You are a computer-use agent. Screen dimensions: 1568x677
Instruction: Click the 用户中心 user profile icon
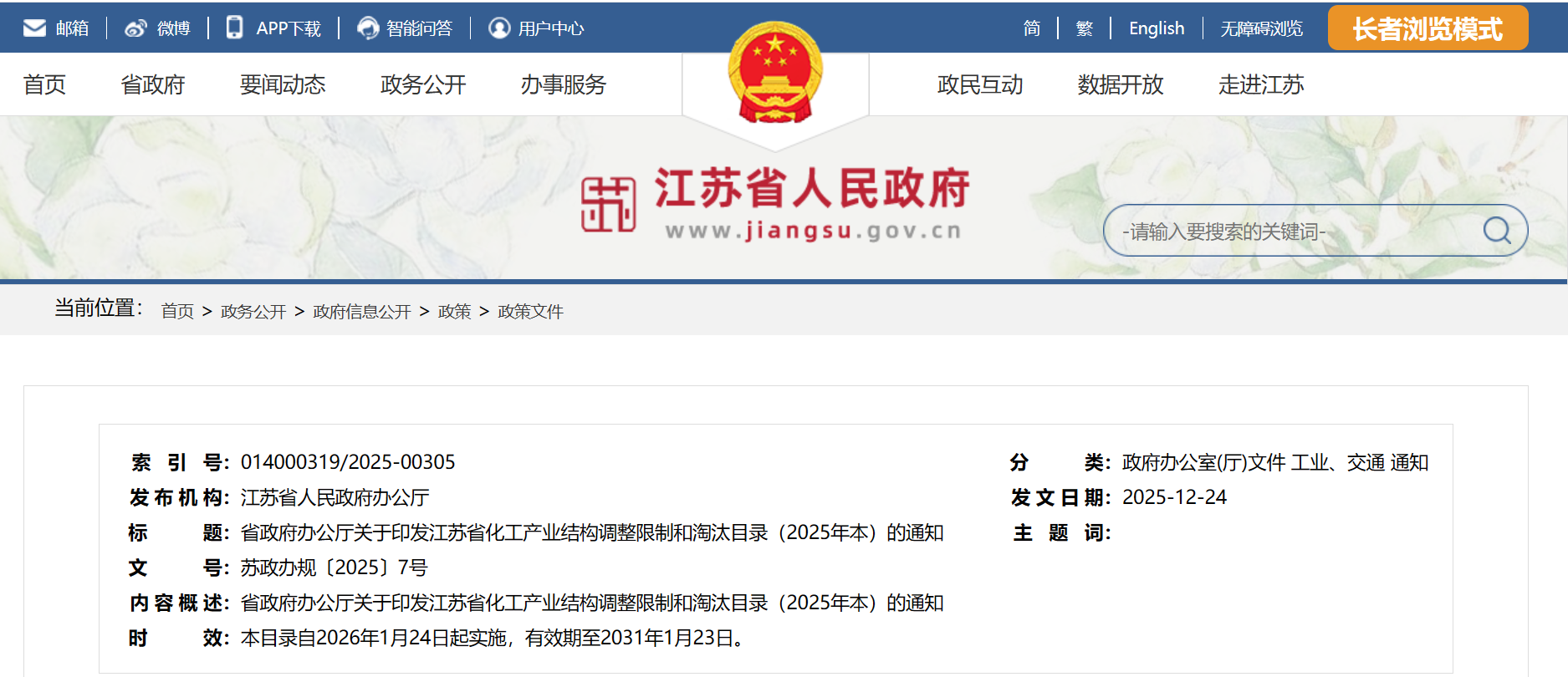pyautogui.click(x=499, y=28)
